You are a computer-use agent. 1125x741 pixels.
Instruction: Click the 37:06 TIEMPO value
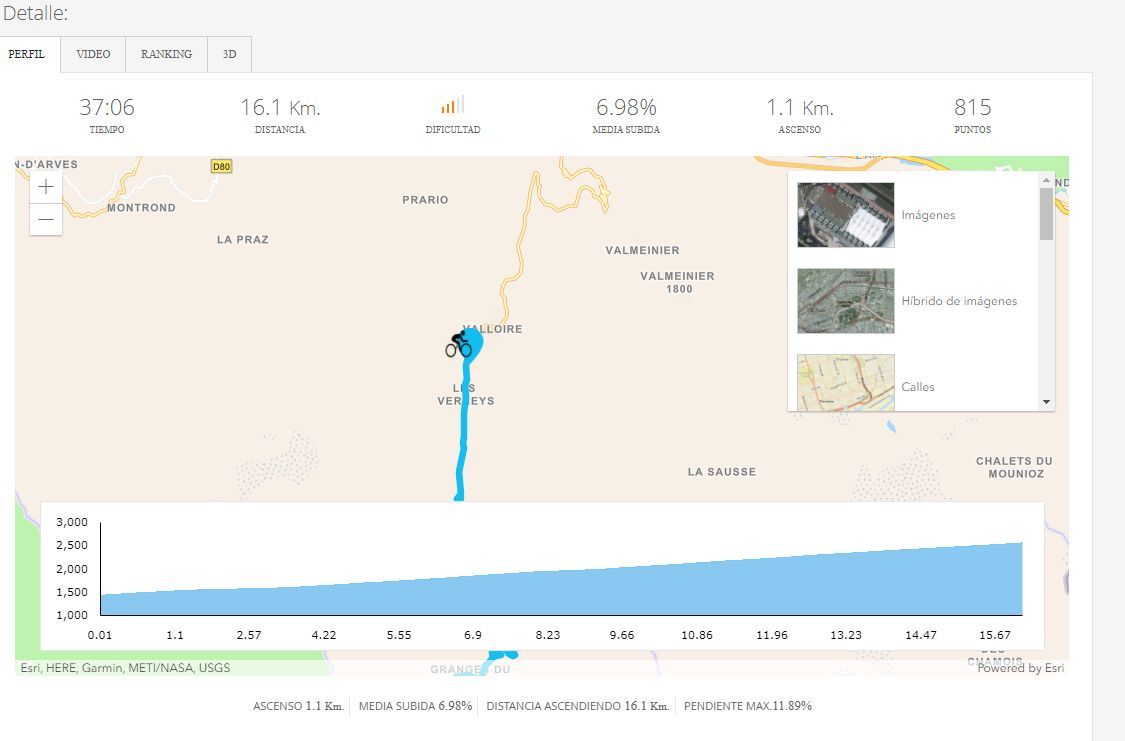[107, 108]
